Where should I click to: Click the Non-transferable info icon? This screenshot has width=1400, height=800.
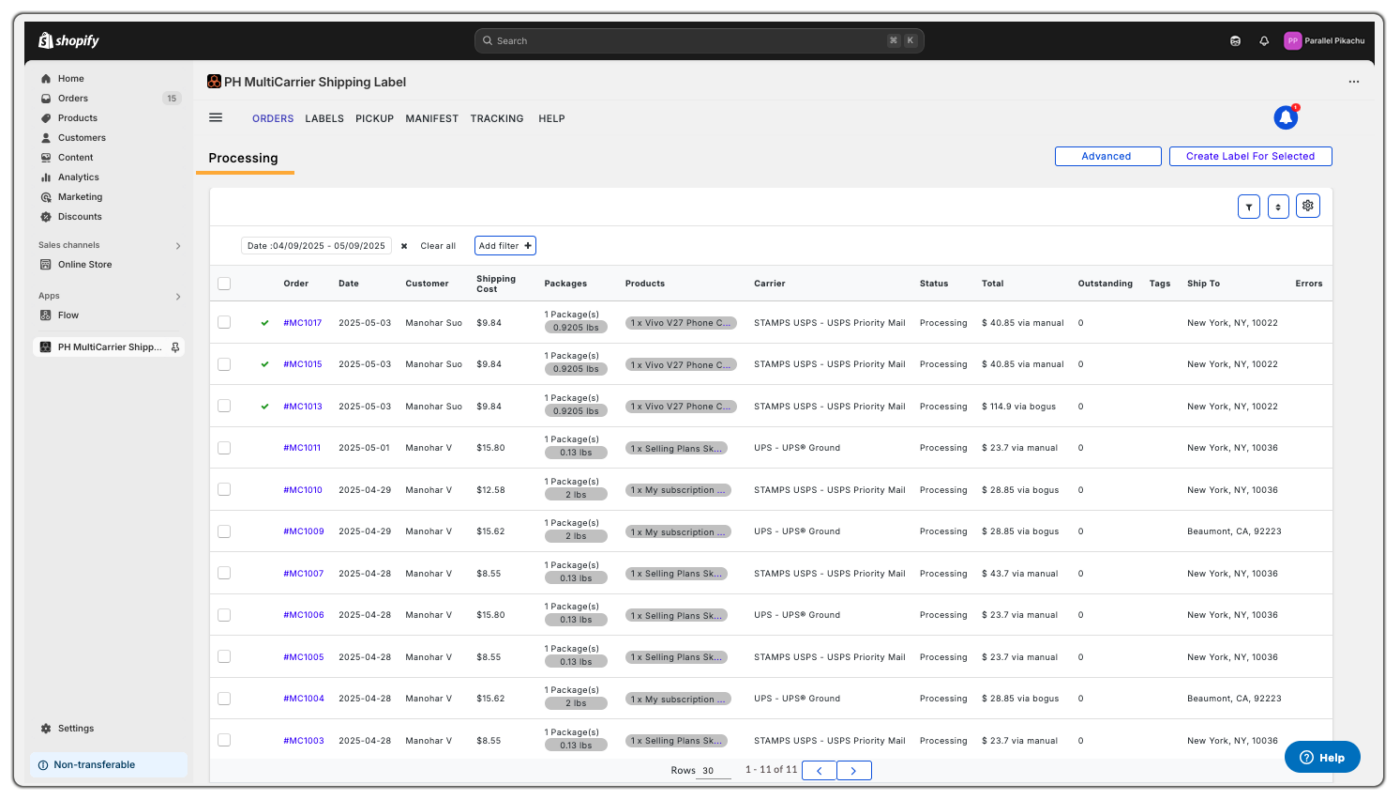pos(43,765)
